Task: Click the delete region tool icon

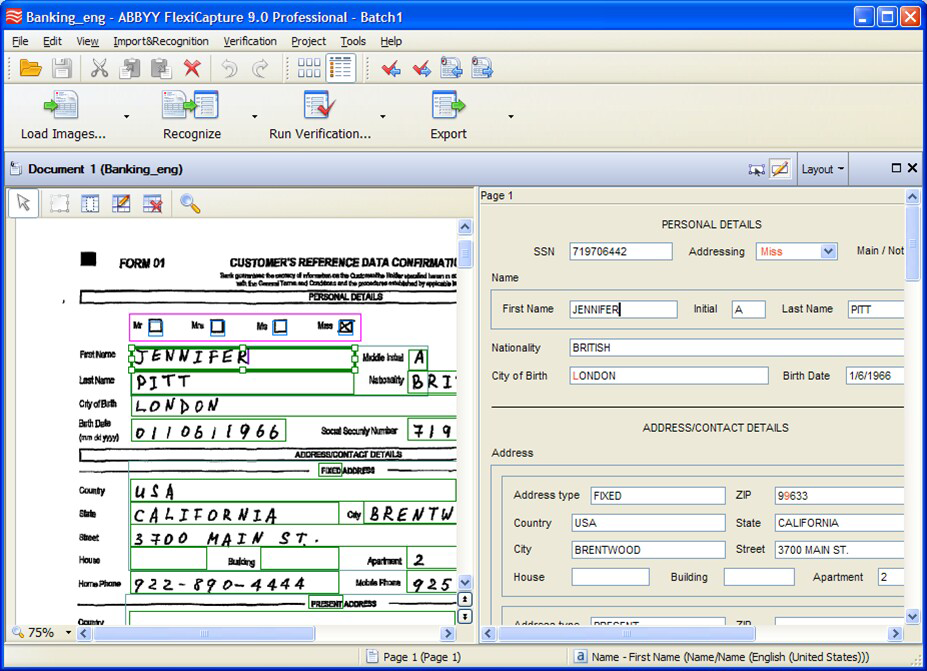Action: tap(153, 204)
